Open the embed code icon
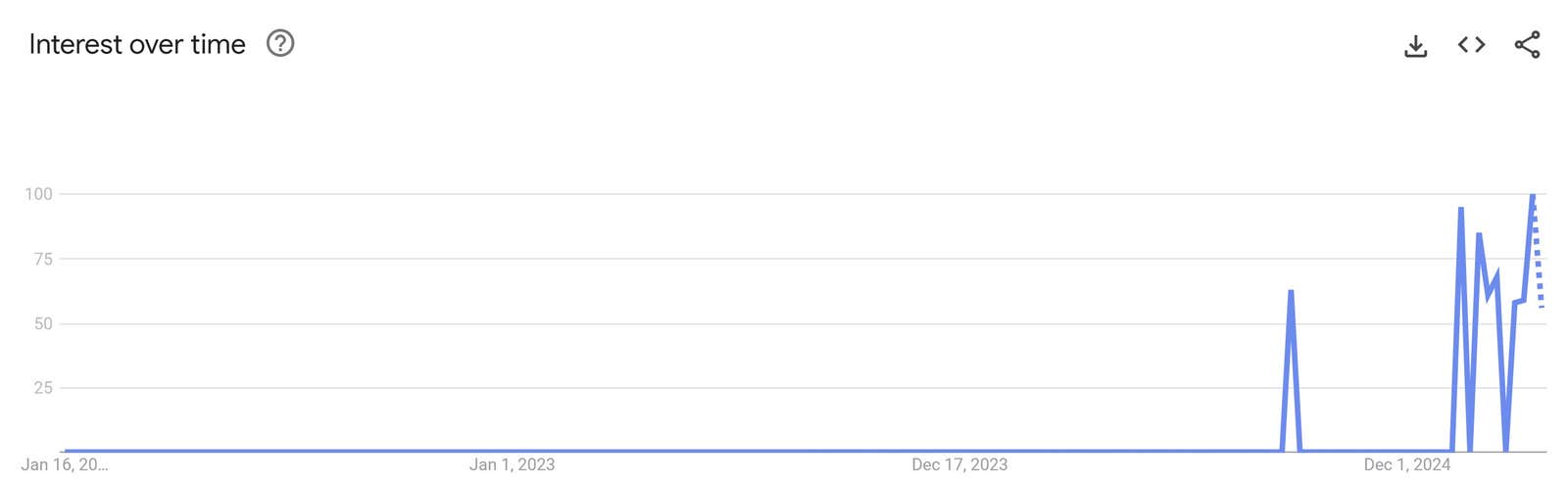 pyautogui.click(x=1471, y=45)
